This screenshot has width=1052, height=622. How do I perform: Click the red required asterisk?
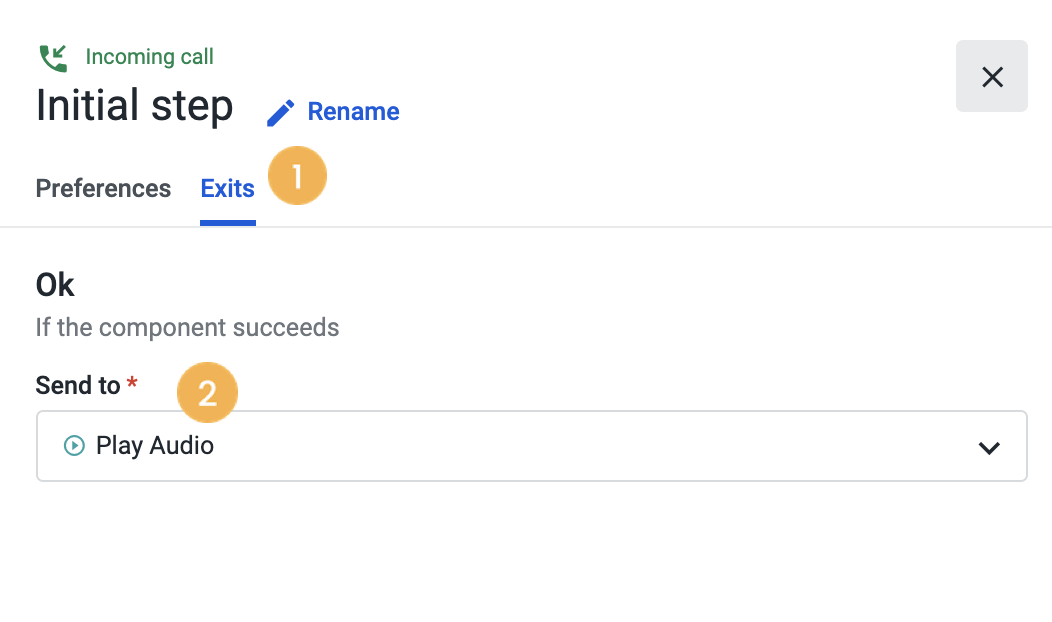click(132, 382)
